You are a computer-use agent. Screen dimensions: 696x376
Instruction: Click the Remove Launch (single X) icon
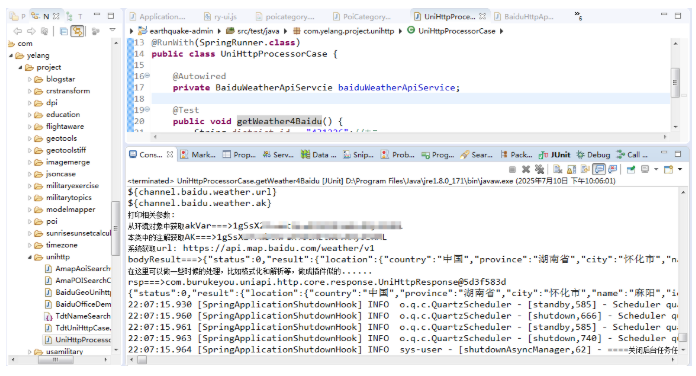point(526,169)
